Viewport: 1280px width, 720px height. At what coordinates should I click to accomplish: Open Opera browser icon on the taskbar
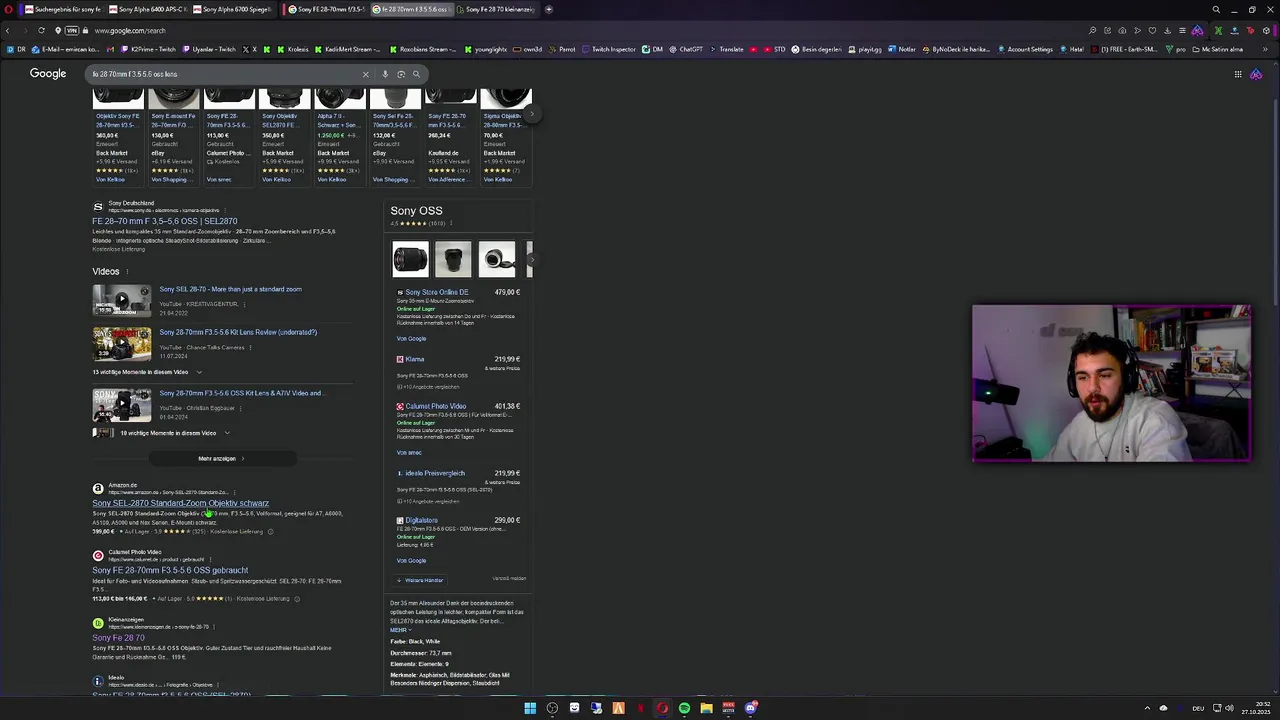tap(662, 708)
